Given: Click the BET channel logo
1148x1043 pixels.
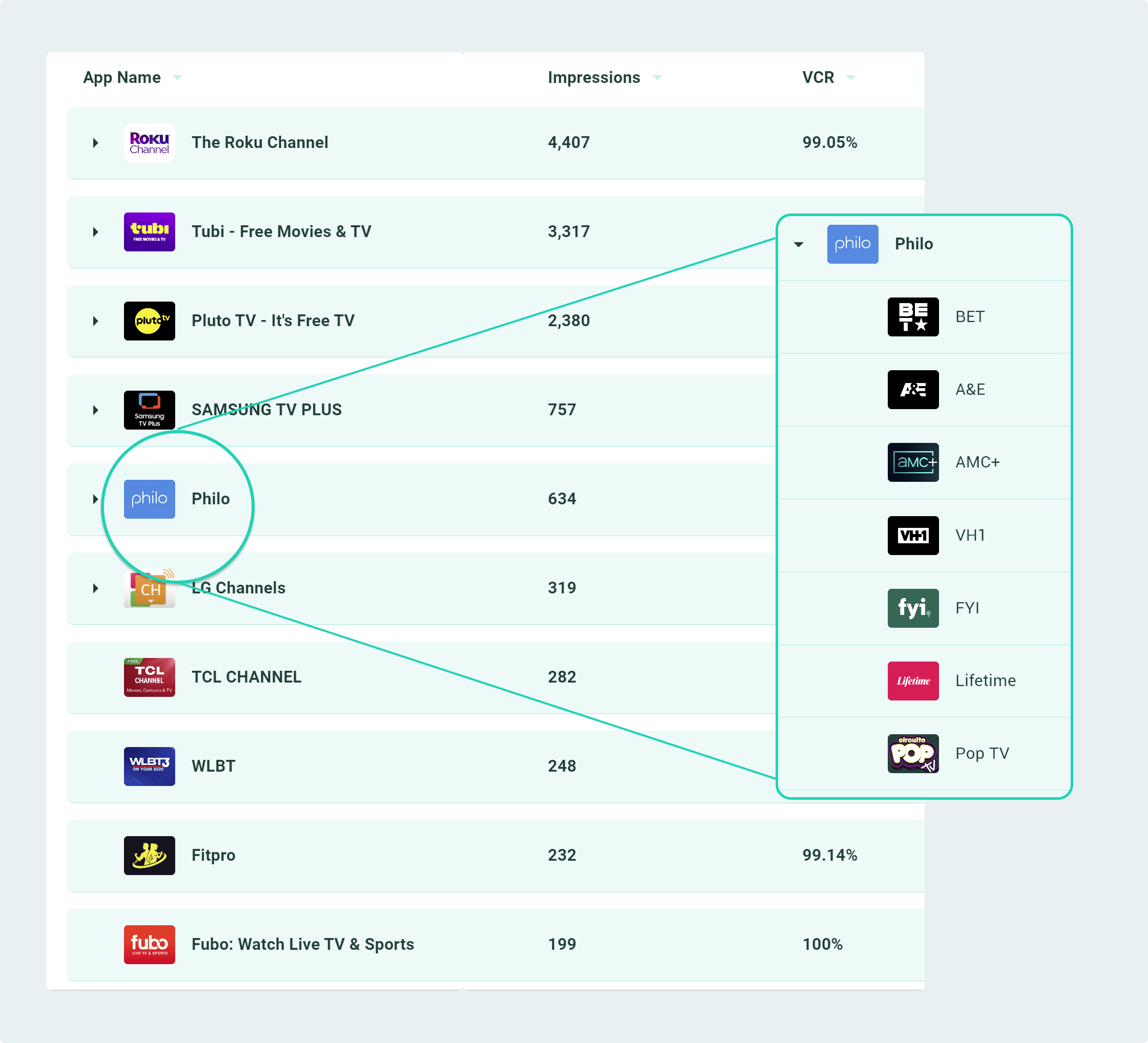Looking at the screenshot, I should pyautogui.click(x=913, y=317).
